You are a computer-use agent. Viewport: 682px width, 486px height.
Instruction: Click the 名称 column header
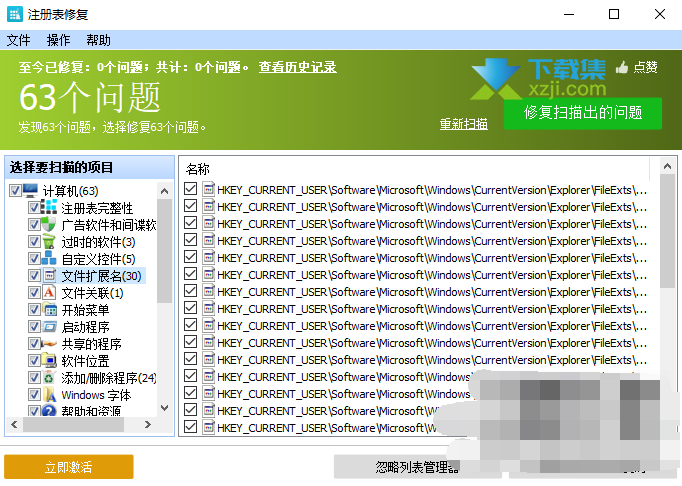tap(197, 169)
